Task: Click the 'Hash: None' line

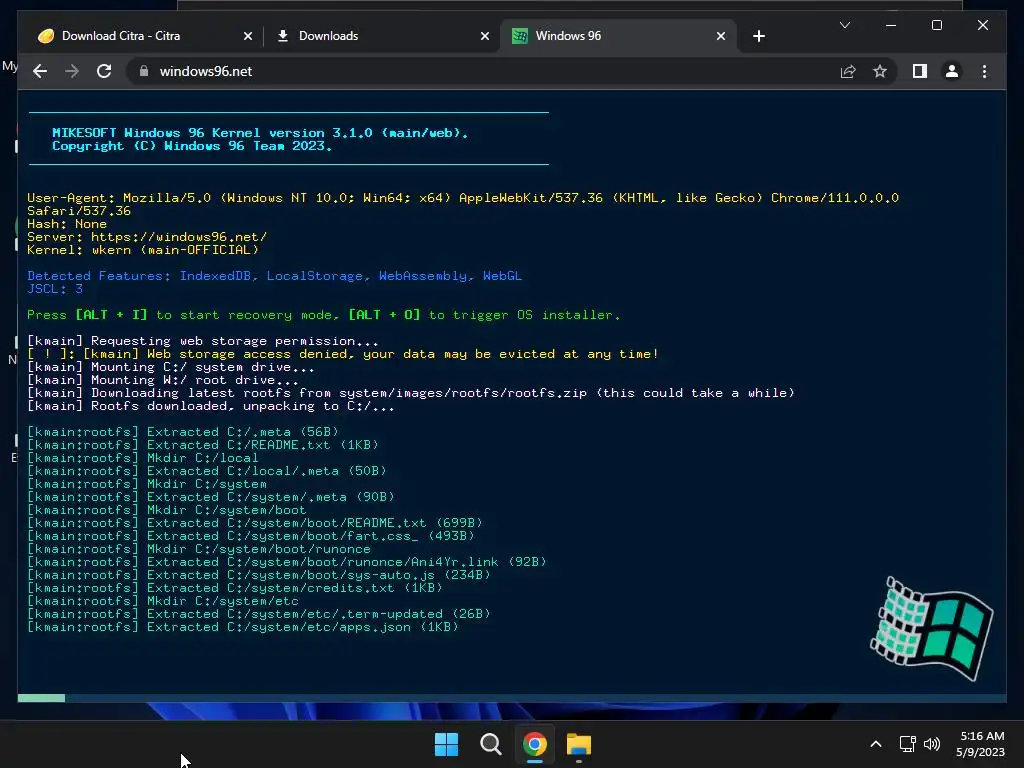Action: pyautogui.click(x=67, y=223)
